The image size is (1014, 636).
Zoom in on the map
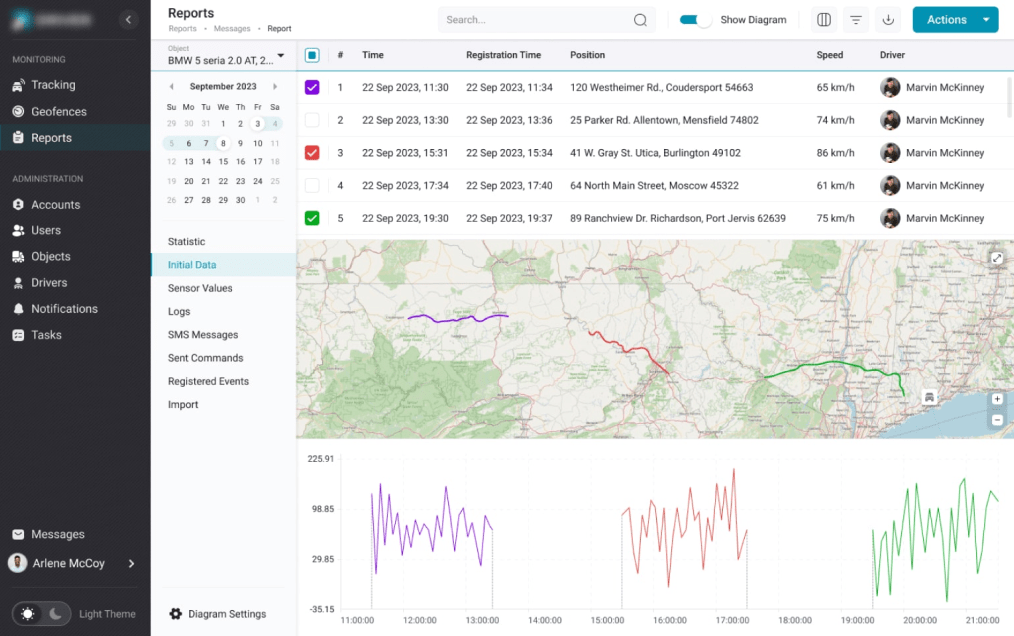[x=997, y=399]
